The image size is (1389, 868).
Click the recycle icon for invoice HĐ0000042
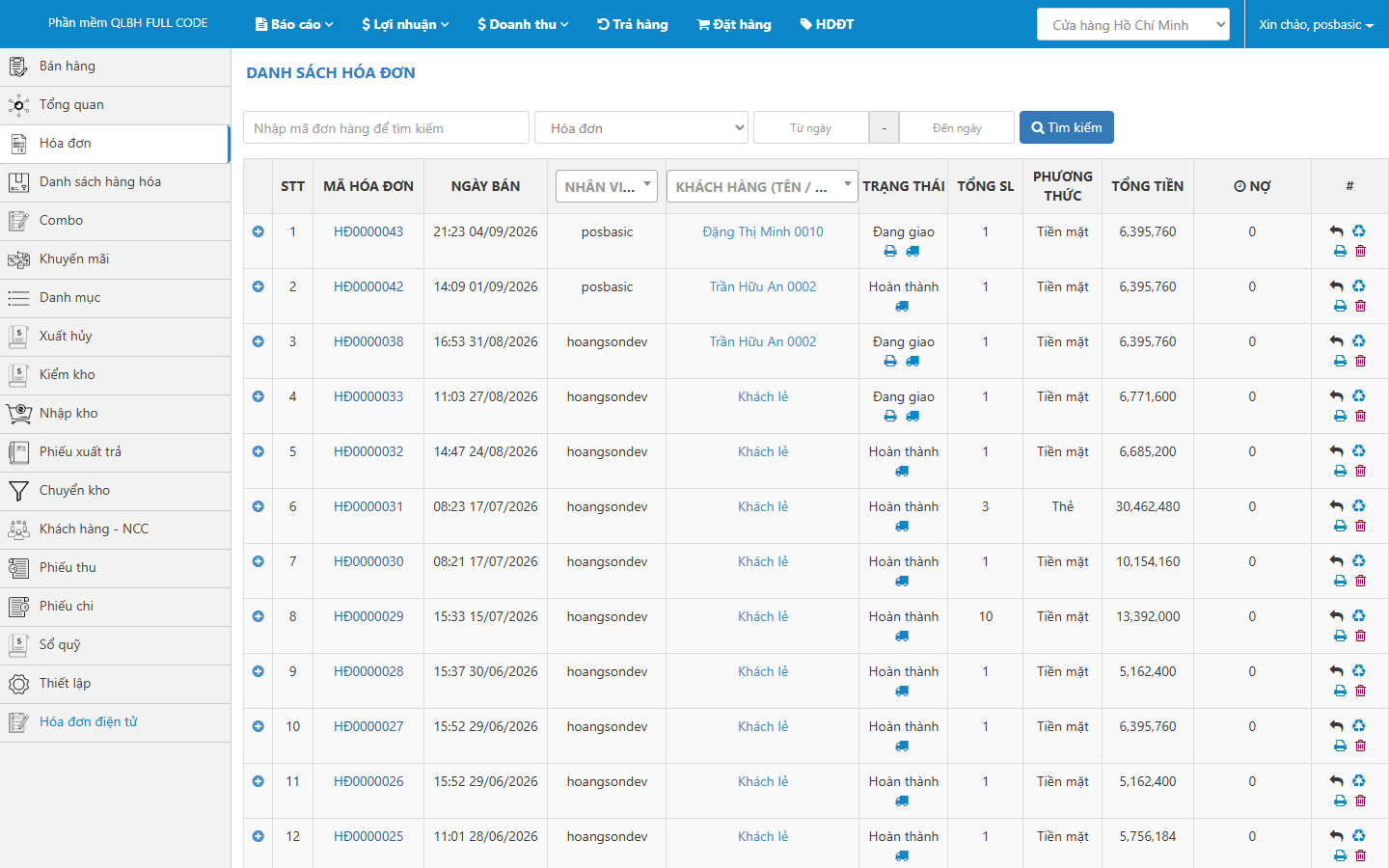pos(1359,285)
